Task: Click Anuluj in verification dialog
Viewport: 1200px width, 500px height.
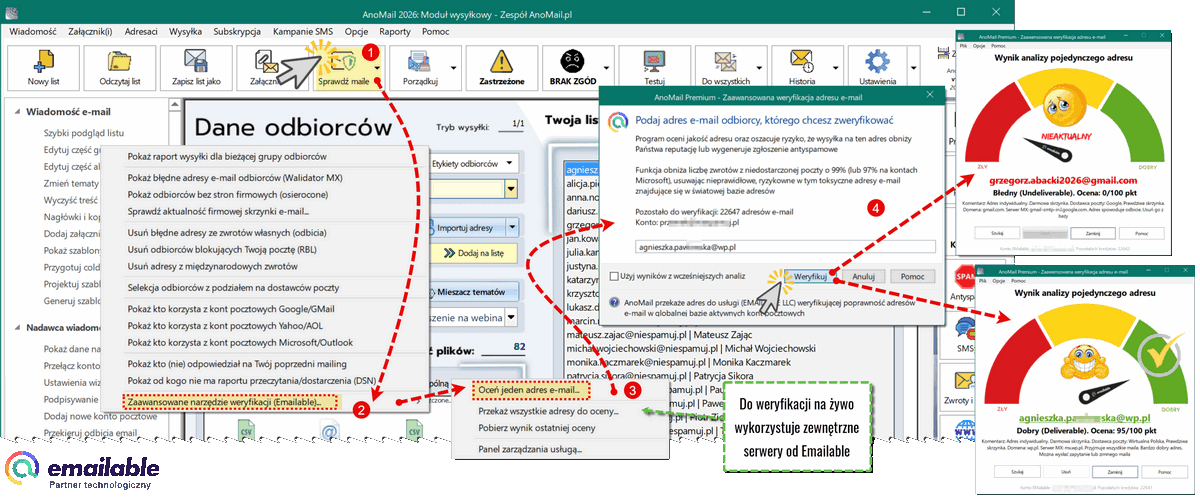Action: [863, 275]
